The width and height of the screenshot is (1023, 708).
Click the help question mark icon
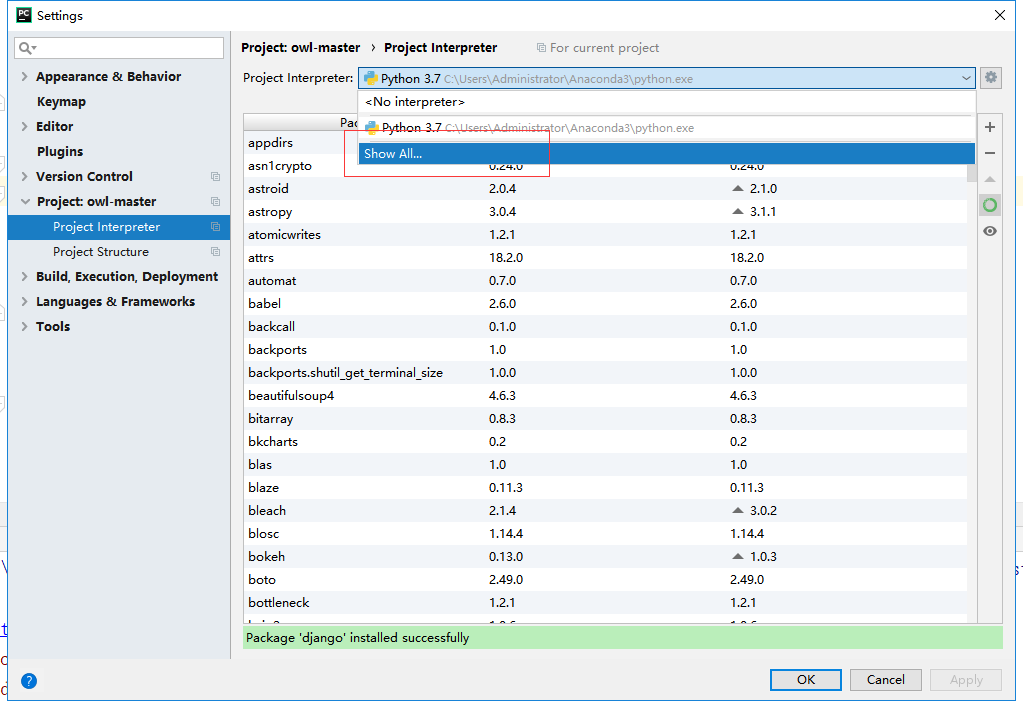click(x=28, y=681)
